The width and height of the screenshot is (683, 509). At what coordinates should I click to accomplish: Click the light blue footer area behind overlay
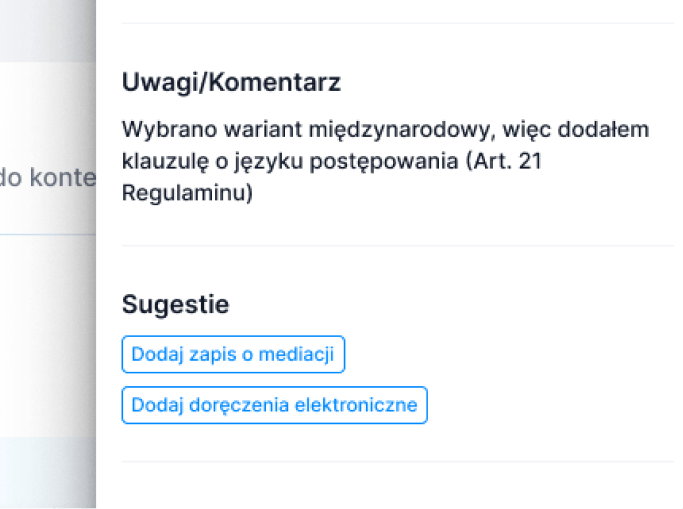[x=48, y=472]
